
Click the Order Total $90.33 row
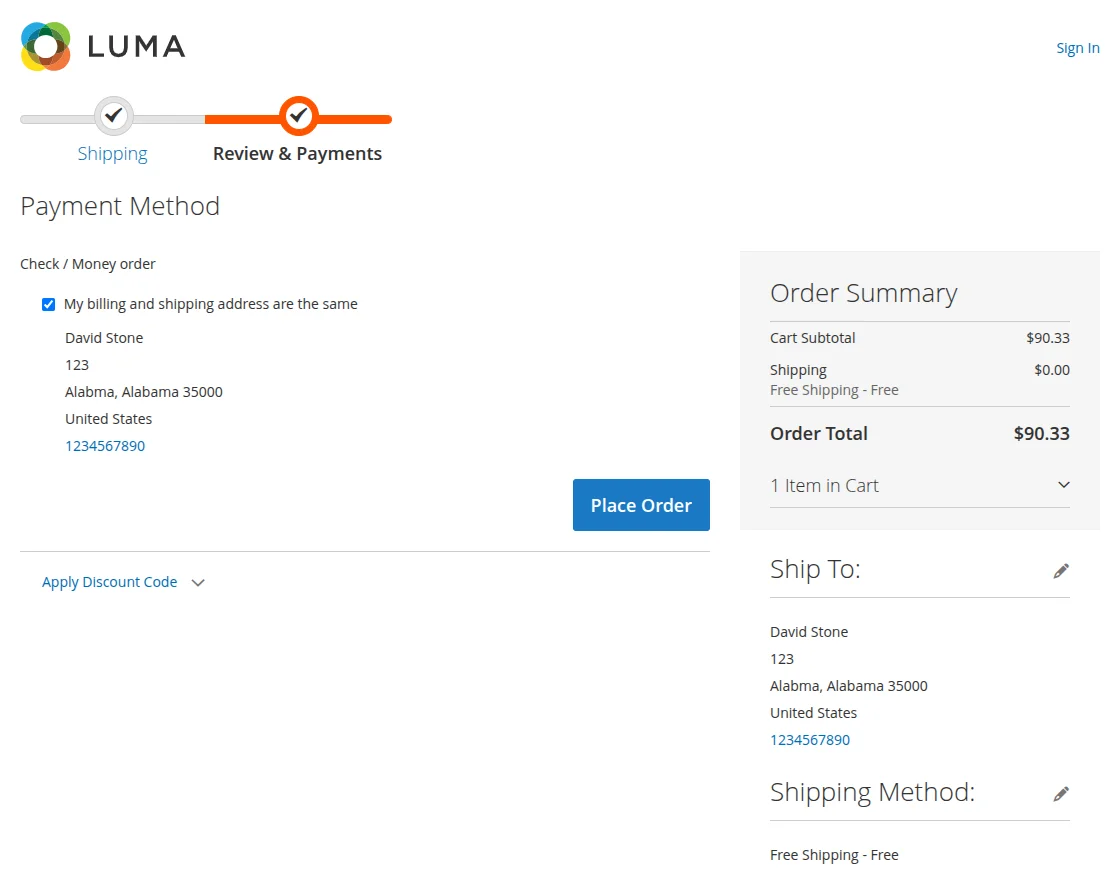pyautogui.click(x=919, y=434)
